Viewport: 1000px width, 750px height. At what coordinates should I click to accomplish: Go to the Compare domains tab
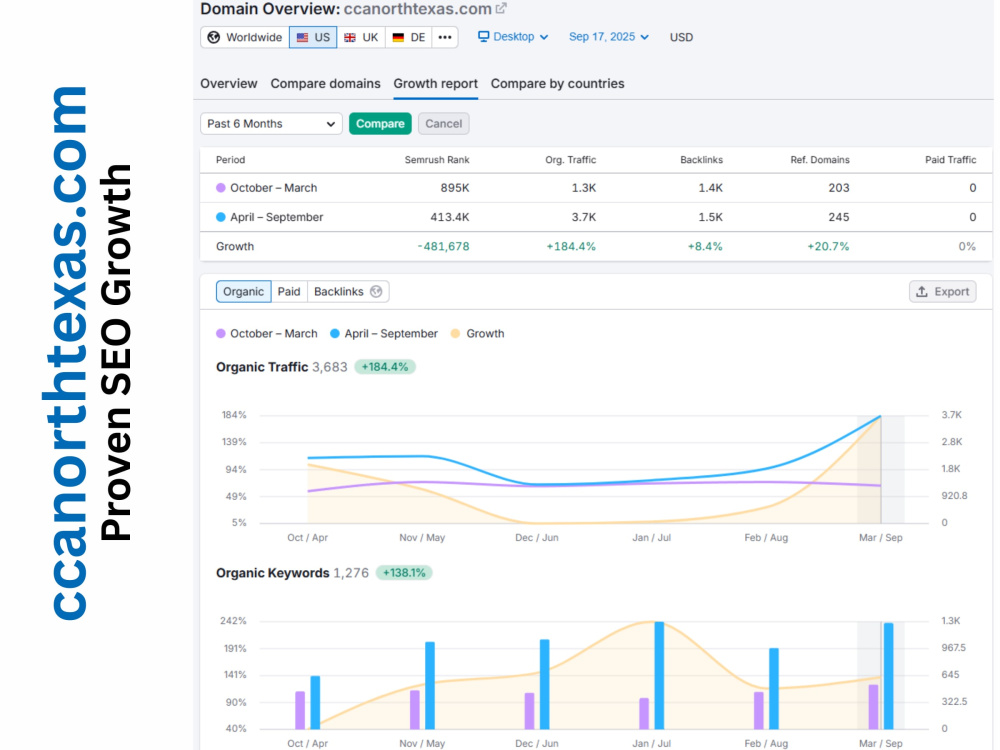pyautogui.click(x=325, y=84)
